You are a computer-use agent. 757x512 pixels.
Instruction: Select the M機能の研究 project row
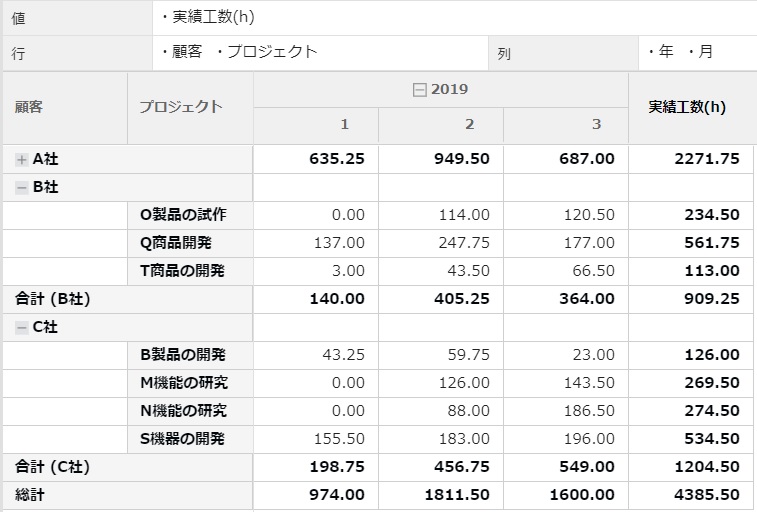pos(184,383)
